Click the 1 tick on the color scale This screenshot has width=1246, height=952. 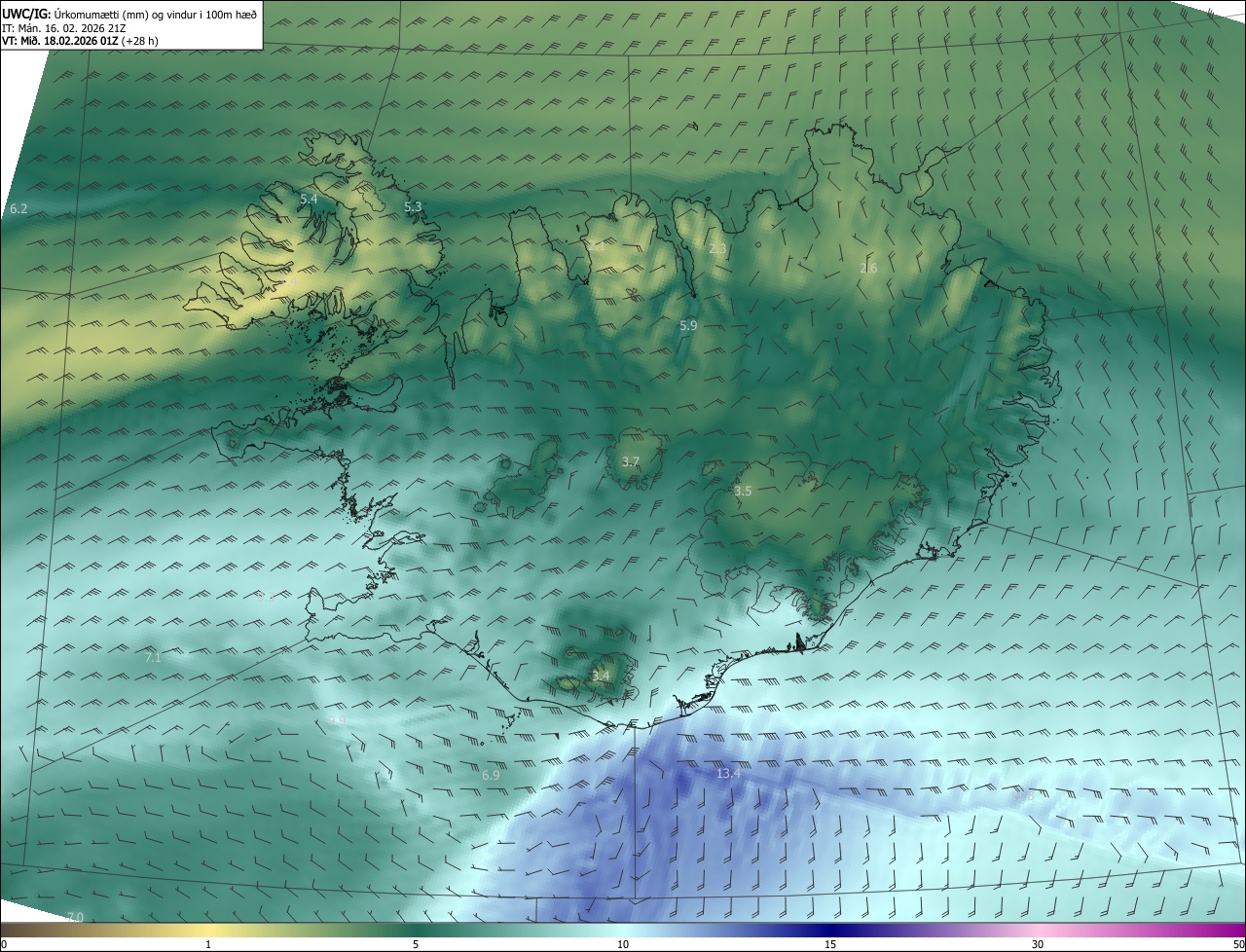208,944
